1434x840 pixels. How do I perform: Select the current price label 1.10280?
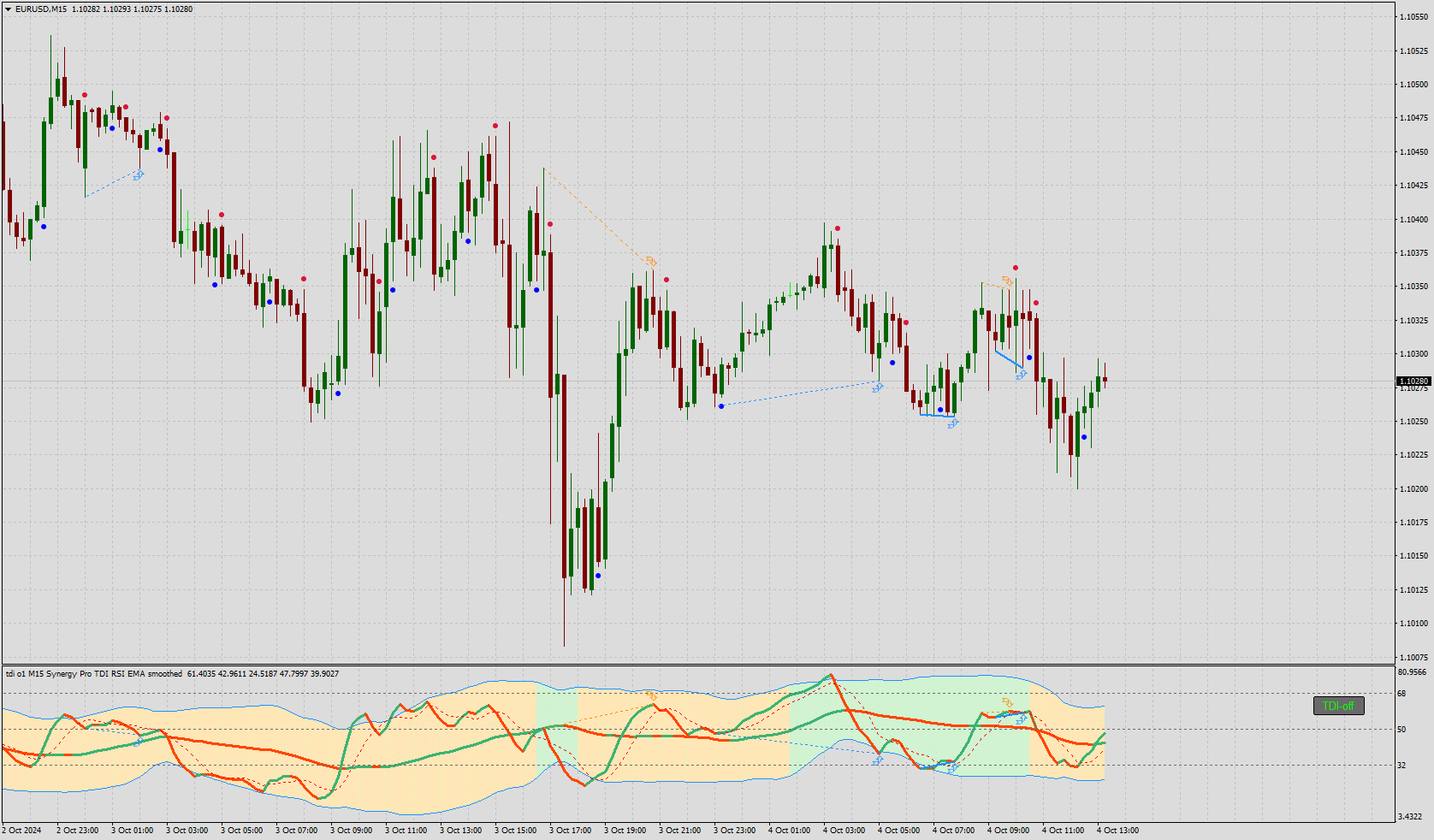tap(1413, 381)
